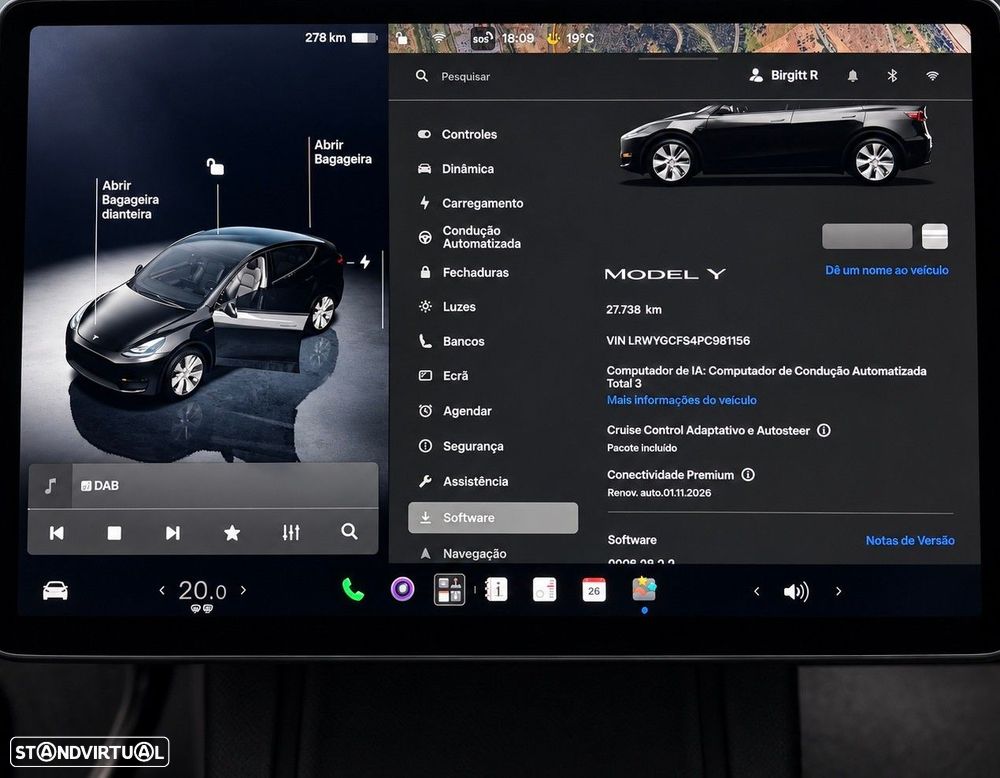Tap Abrir Bagageira rear trunk label
Image resolution: width=1000 pixels, height=778 pixels.
342,152
